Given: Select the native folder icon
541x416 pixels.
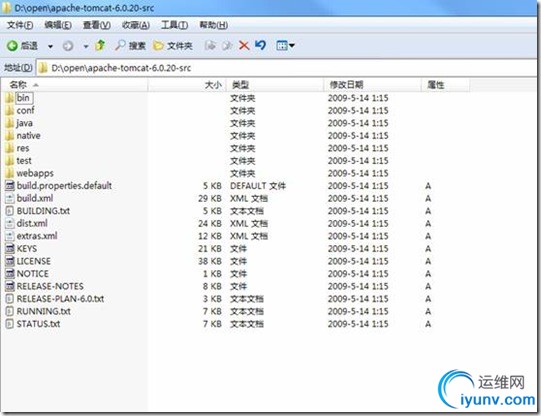Looking at the screenshot, I should click(10, 136).
